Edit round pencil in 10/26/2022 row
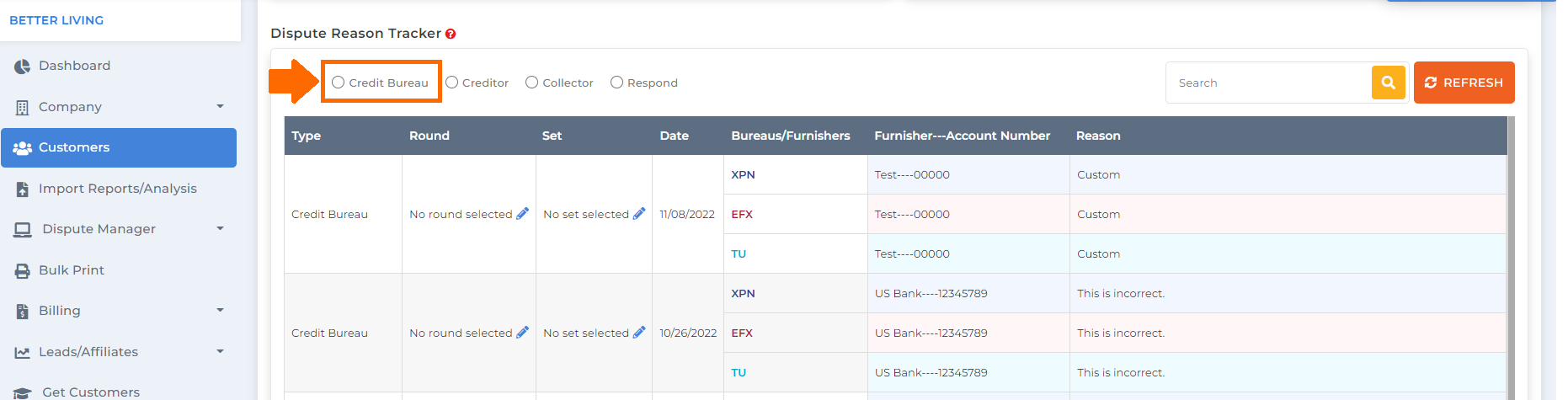Viewport: 1568px width, 400px height. point(522,333)
